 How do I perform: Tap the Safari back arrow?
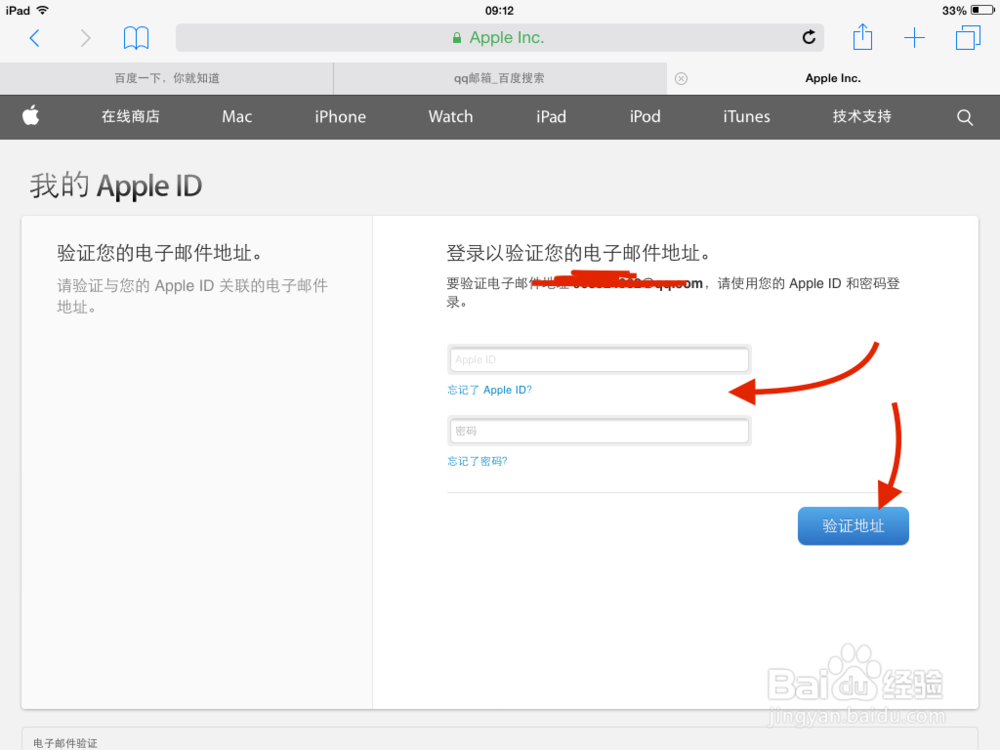[35, 38]
